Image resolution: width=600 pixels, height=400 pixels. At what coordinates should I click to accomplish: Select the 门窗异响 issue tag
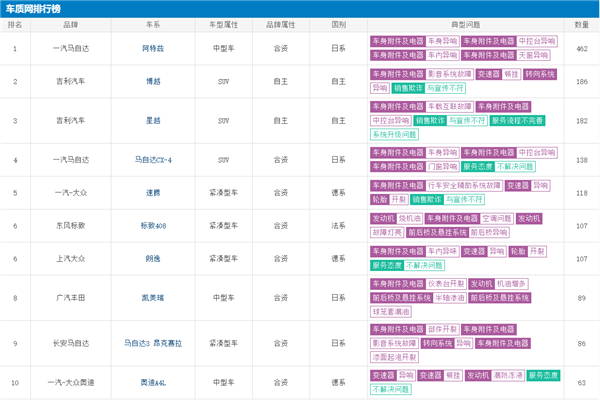coord(442,167)
